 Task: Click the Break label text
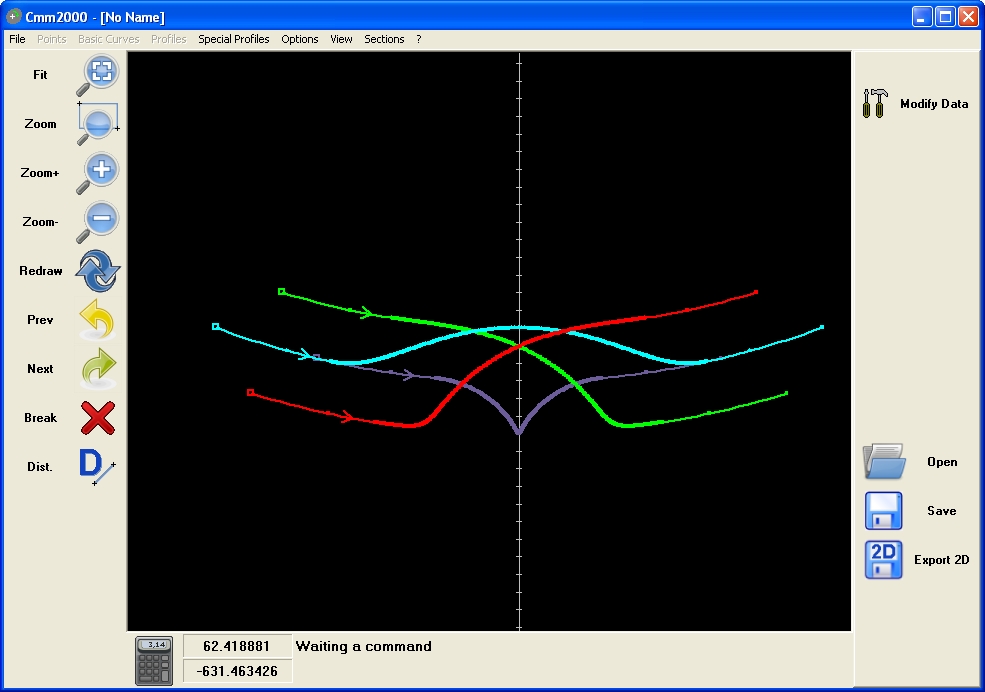click(41, 418)
